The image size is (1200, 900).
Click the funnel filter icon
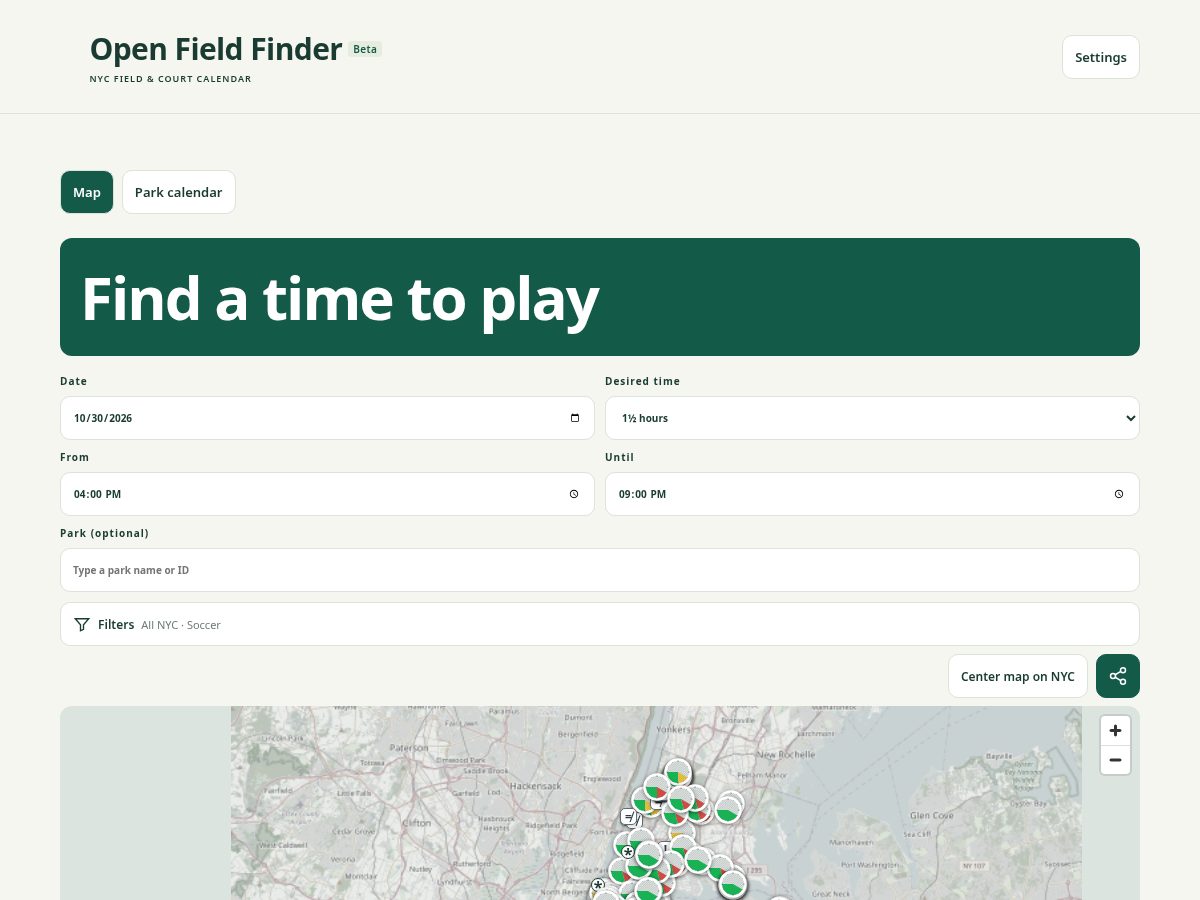(82, 625)
